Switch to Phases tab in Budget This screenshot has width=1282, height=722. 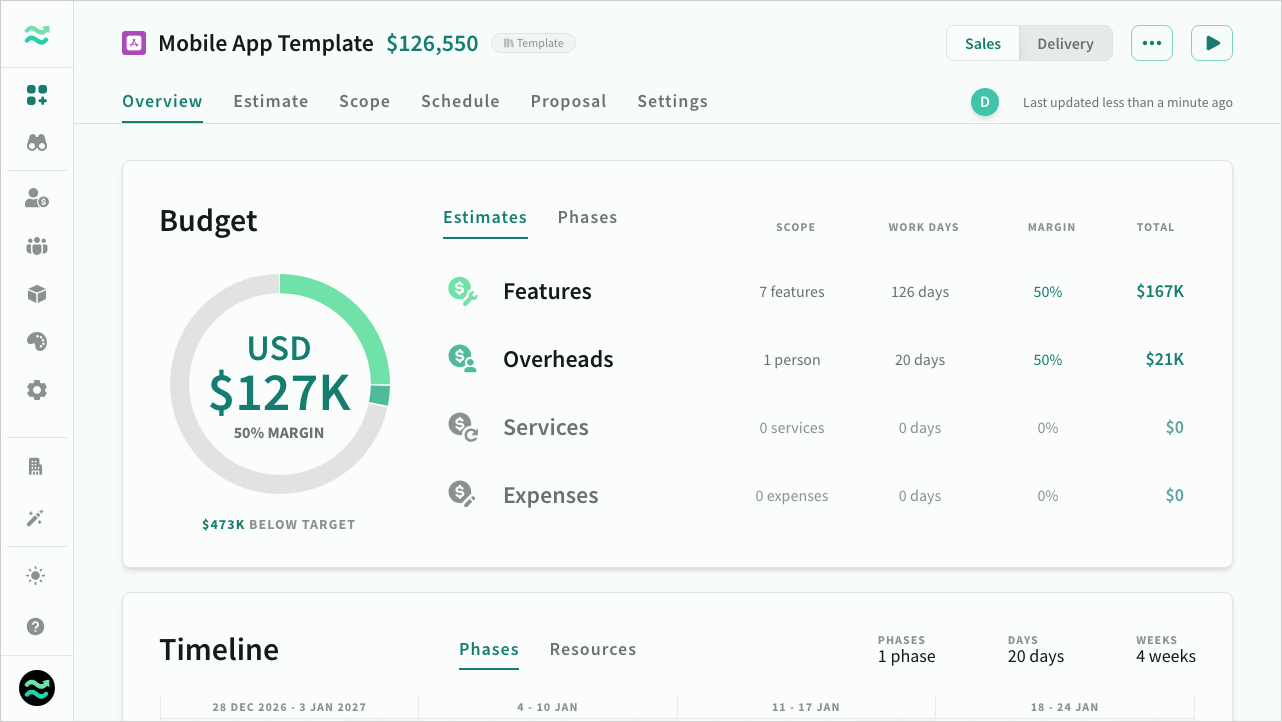[587, 217]
